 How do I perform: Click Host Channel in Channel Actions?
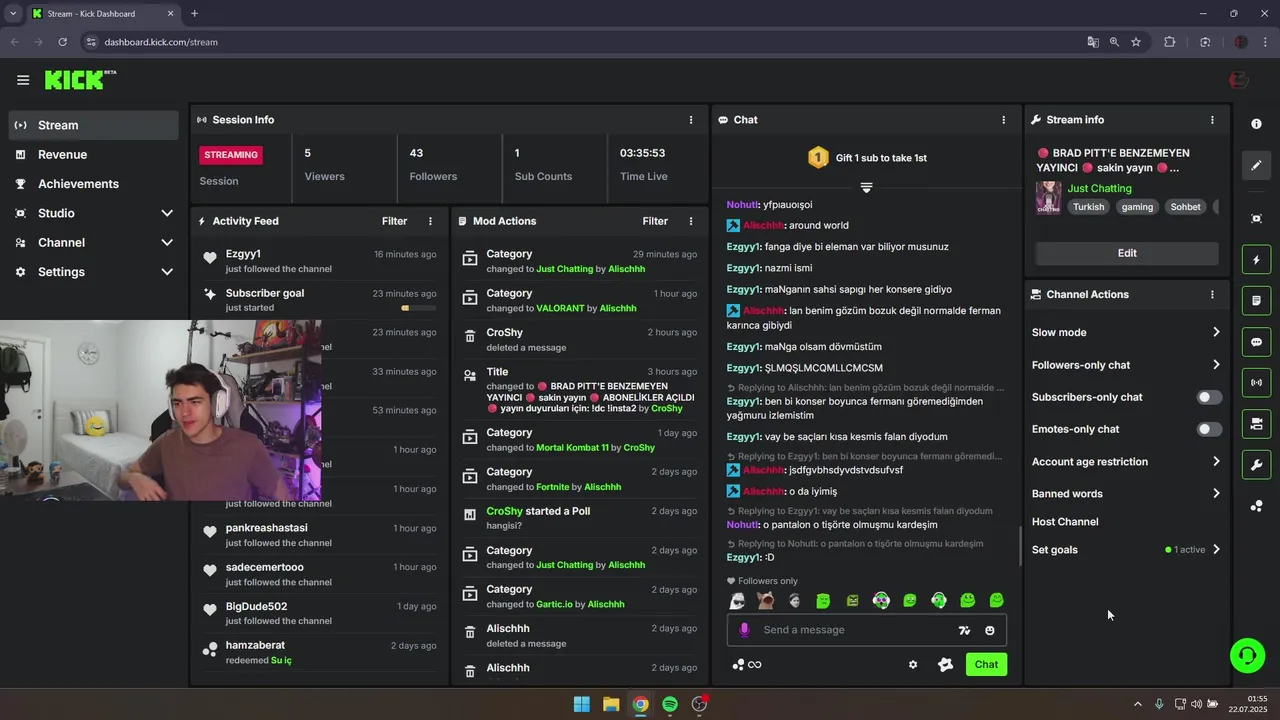coord(1065,522)
